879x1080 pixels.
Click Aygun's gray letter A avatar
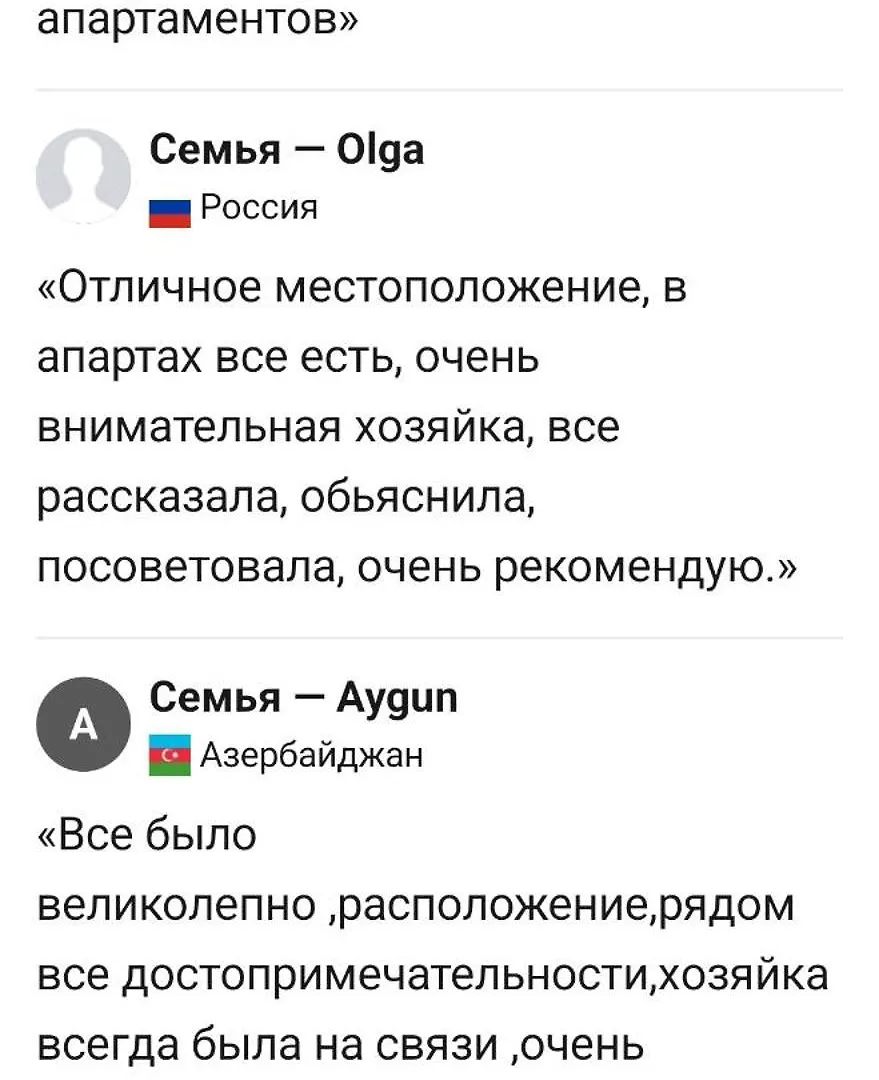point(83,724)
